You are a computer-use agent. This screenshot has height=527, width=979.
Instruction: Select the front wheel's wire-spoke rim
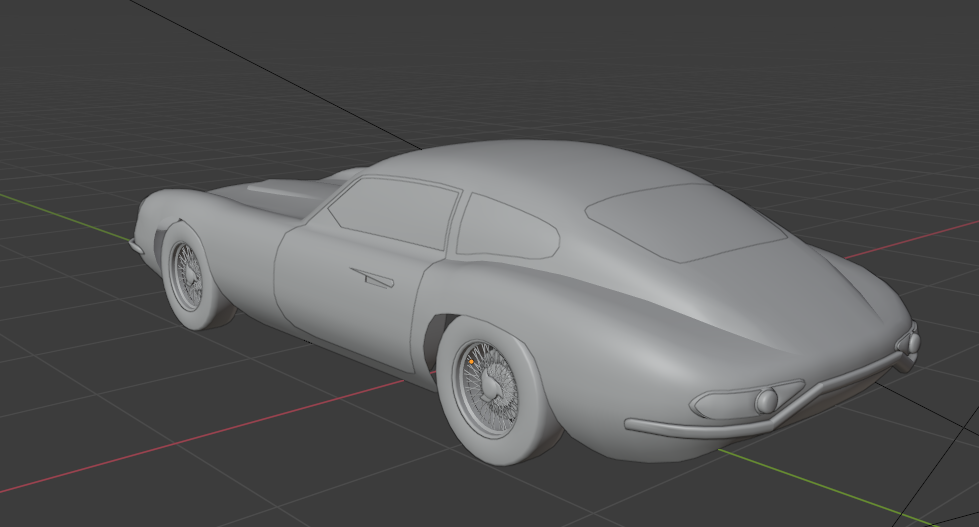tap(186, 276)
